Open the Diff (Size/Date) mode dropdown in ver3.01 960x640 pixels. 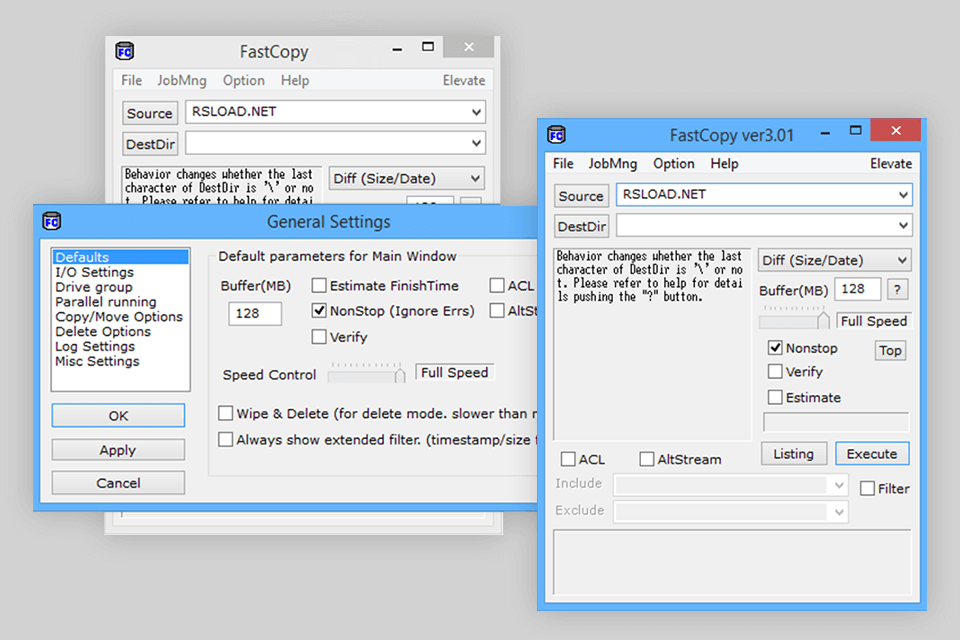[x=901, y=261]
